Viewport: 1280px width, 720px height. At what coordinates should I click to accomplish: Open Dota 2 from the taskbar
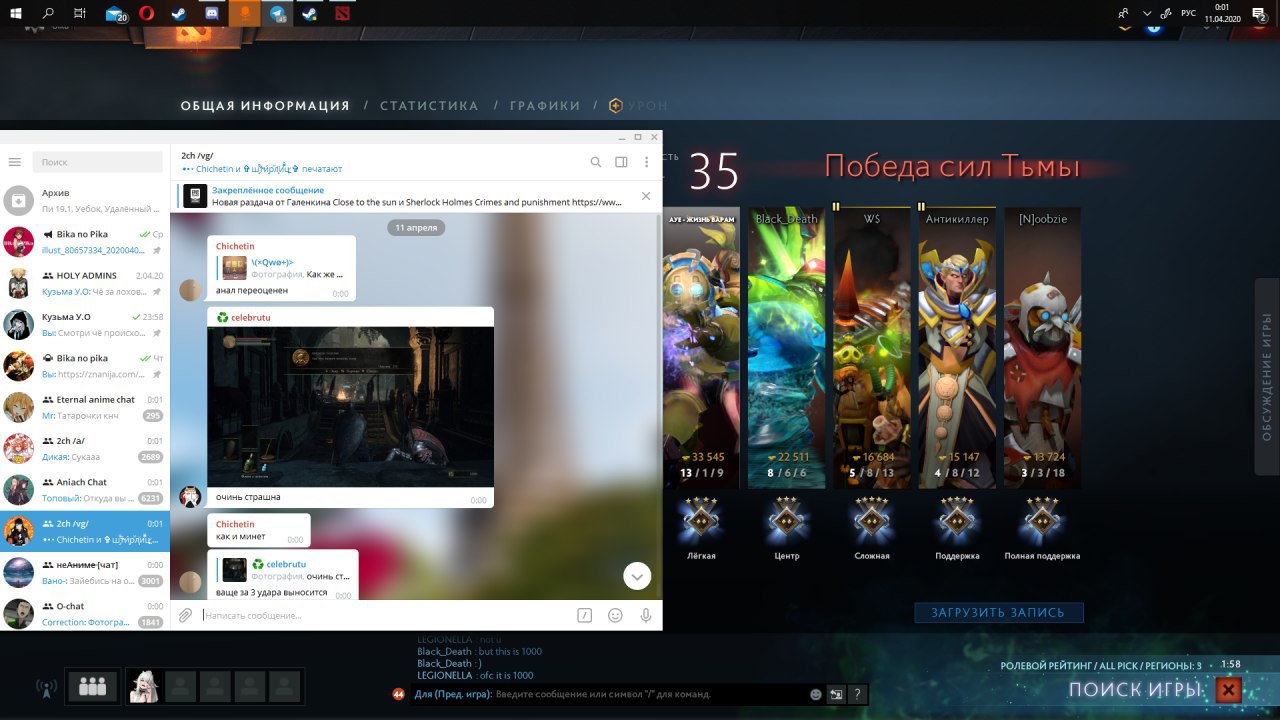click(x=344, y=14)
